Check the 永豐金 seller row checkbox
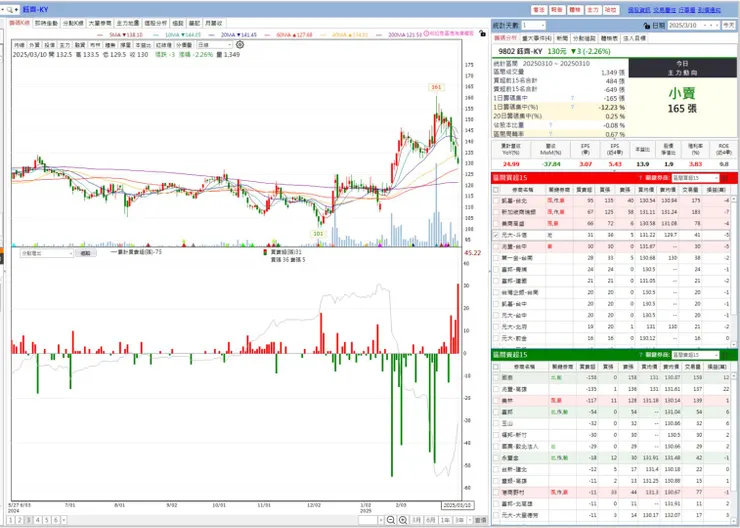 coord(496,458)
